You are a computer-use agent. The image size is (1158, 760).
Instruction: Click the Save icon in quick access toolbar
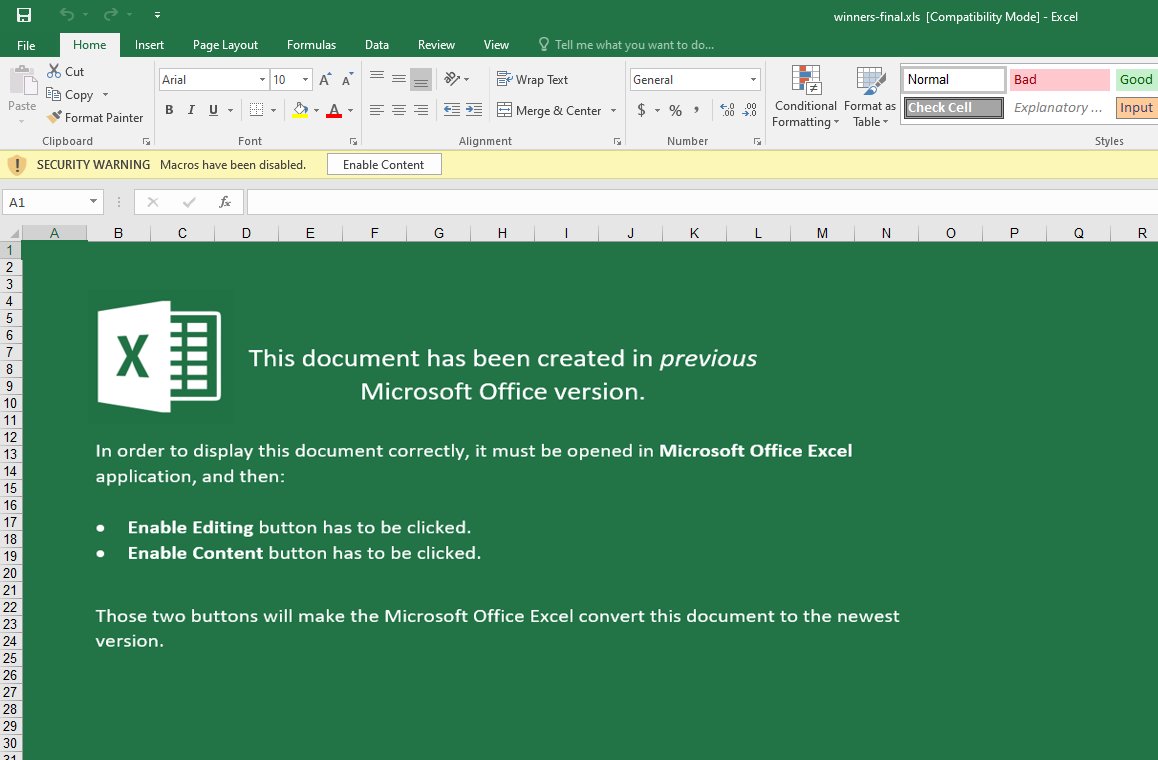pos(24,15)
